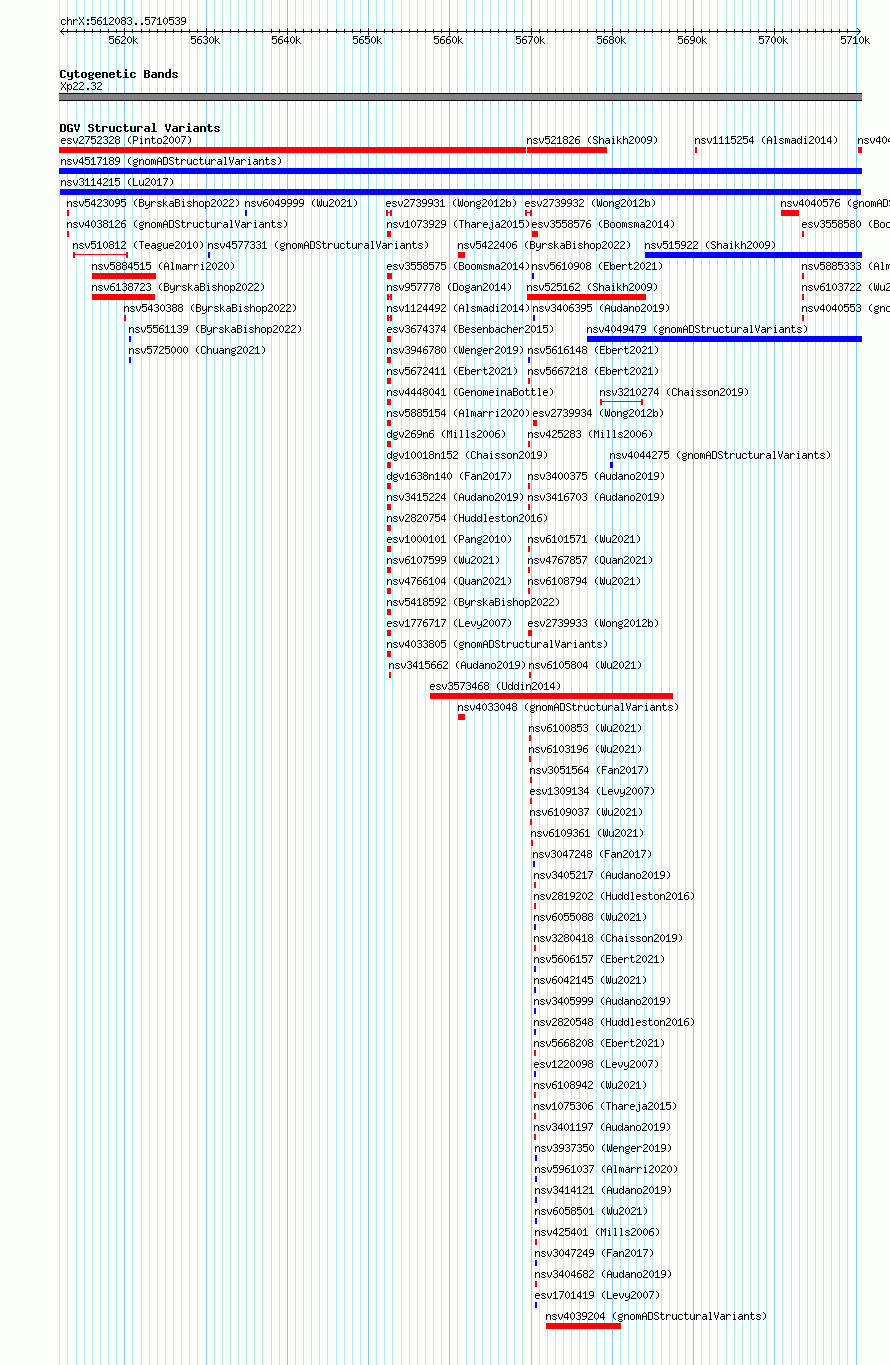Image resolution: width=890 pixels, height=1365 pixels.
Task: Open nsv5561139 (ByrskaBishop2022) variant label
Action: coord(215,329)
